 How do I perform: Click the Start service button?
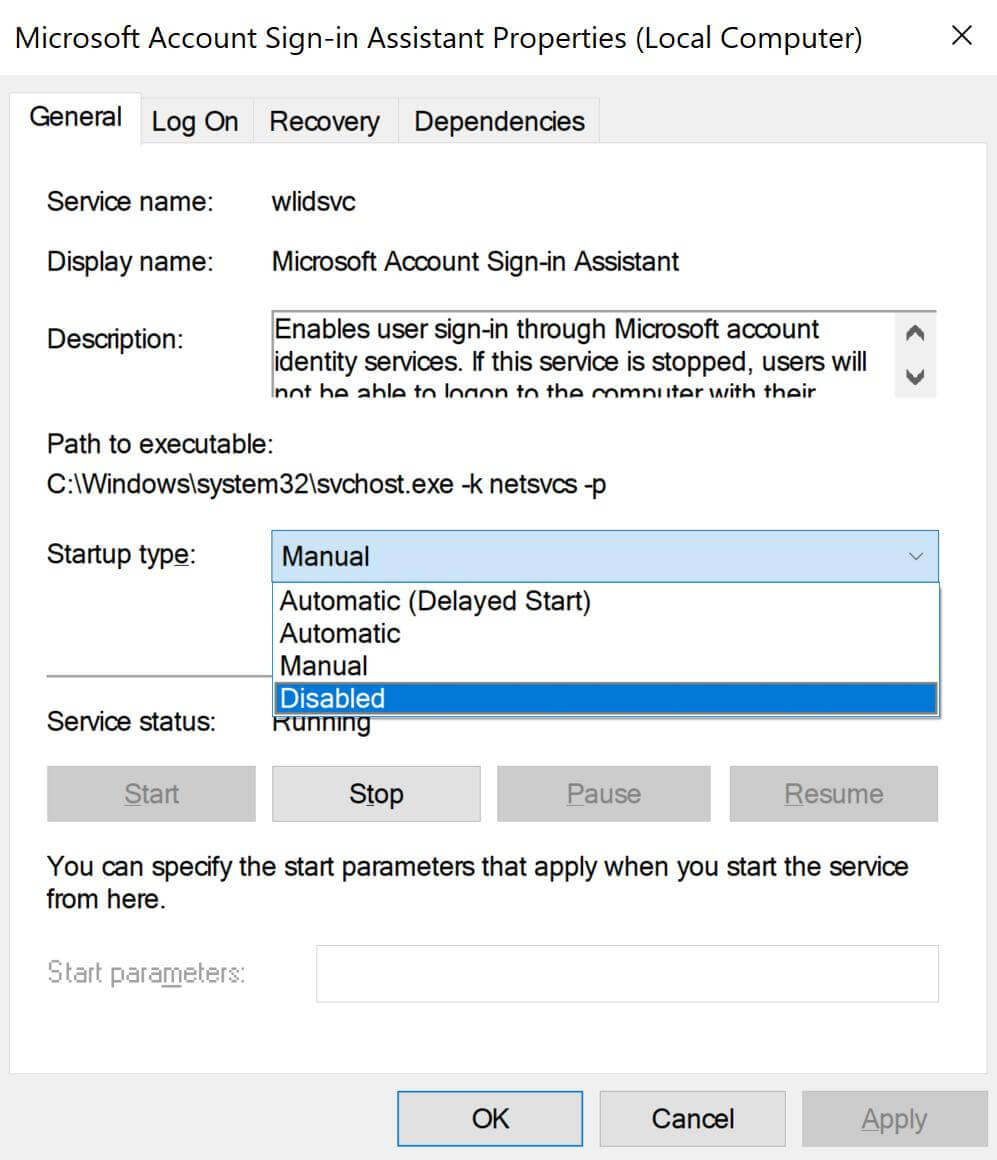[x=150, y=793]
